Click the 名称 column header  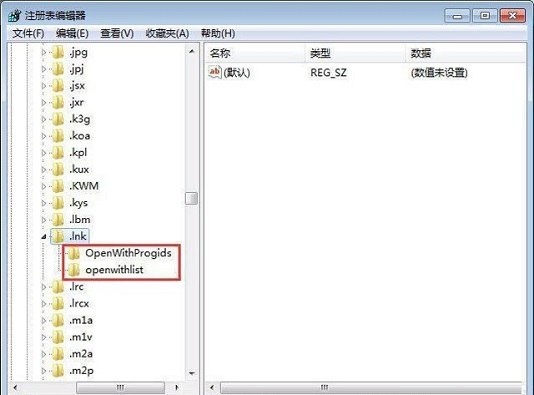tap(254, 53)
